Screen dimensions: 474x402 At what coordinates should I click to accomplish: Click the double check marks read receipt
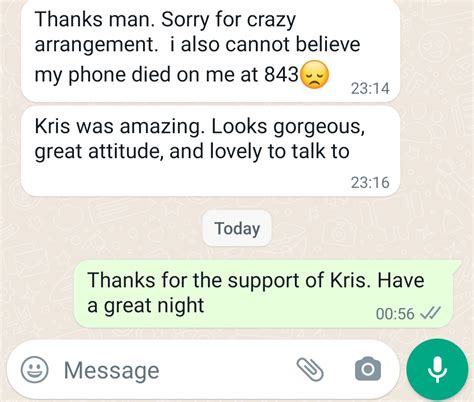pyautogui.click(x=430, y=313)
